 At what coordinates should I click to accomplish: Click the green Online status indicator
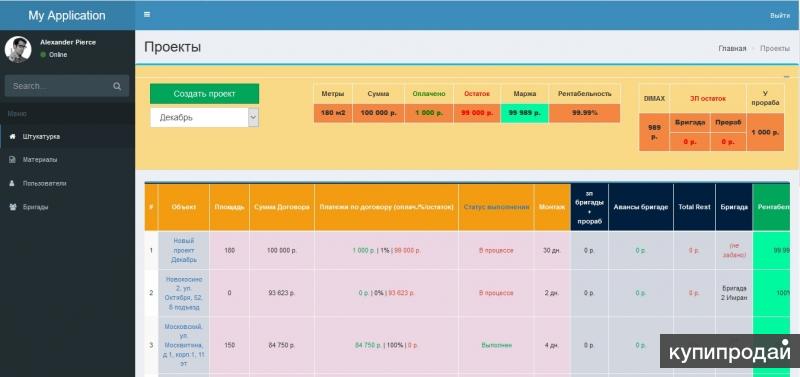click(43, 55)
